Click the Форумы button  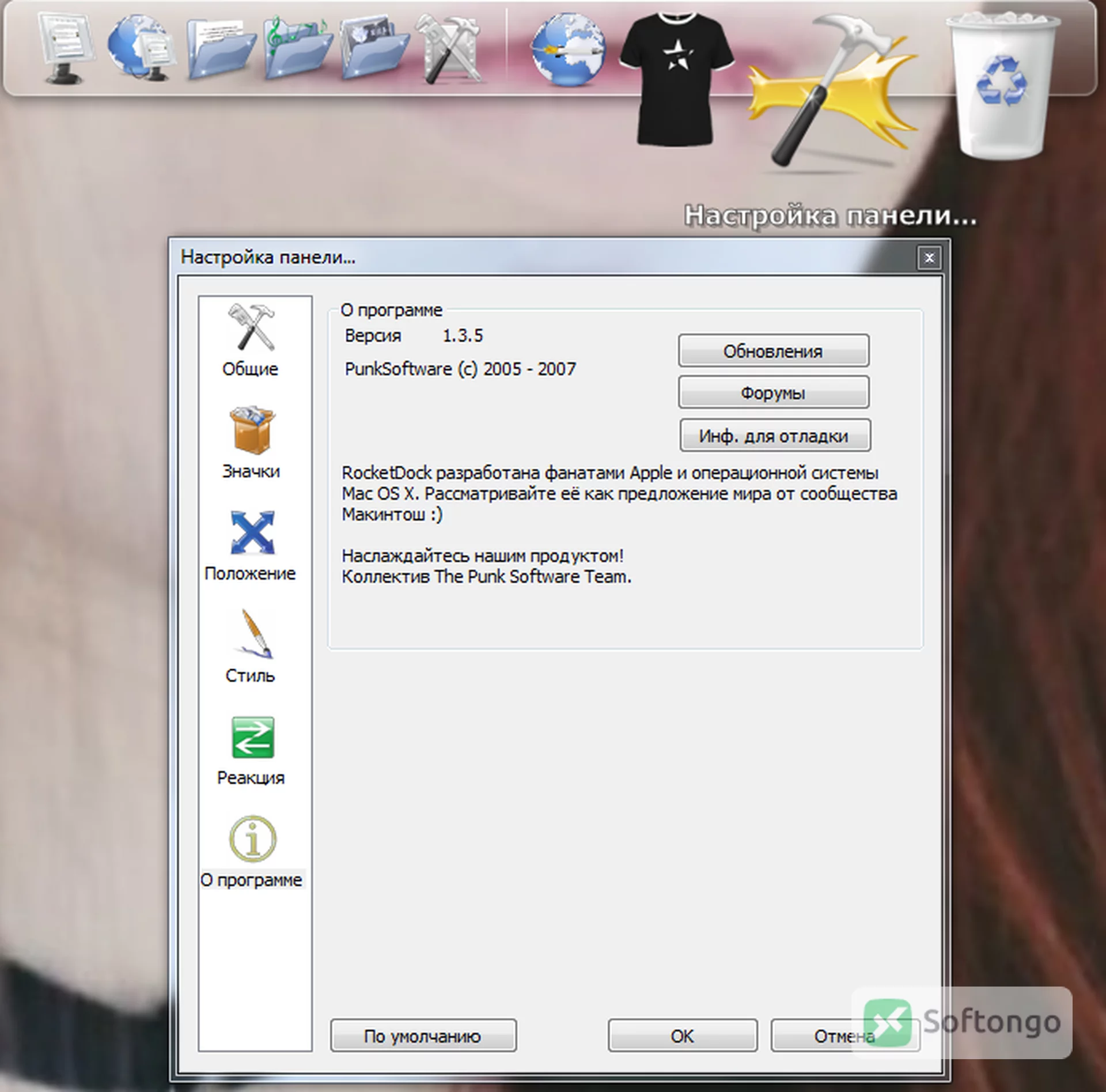coord(774,392)
